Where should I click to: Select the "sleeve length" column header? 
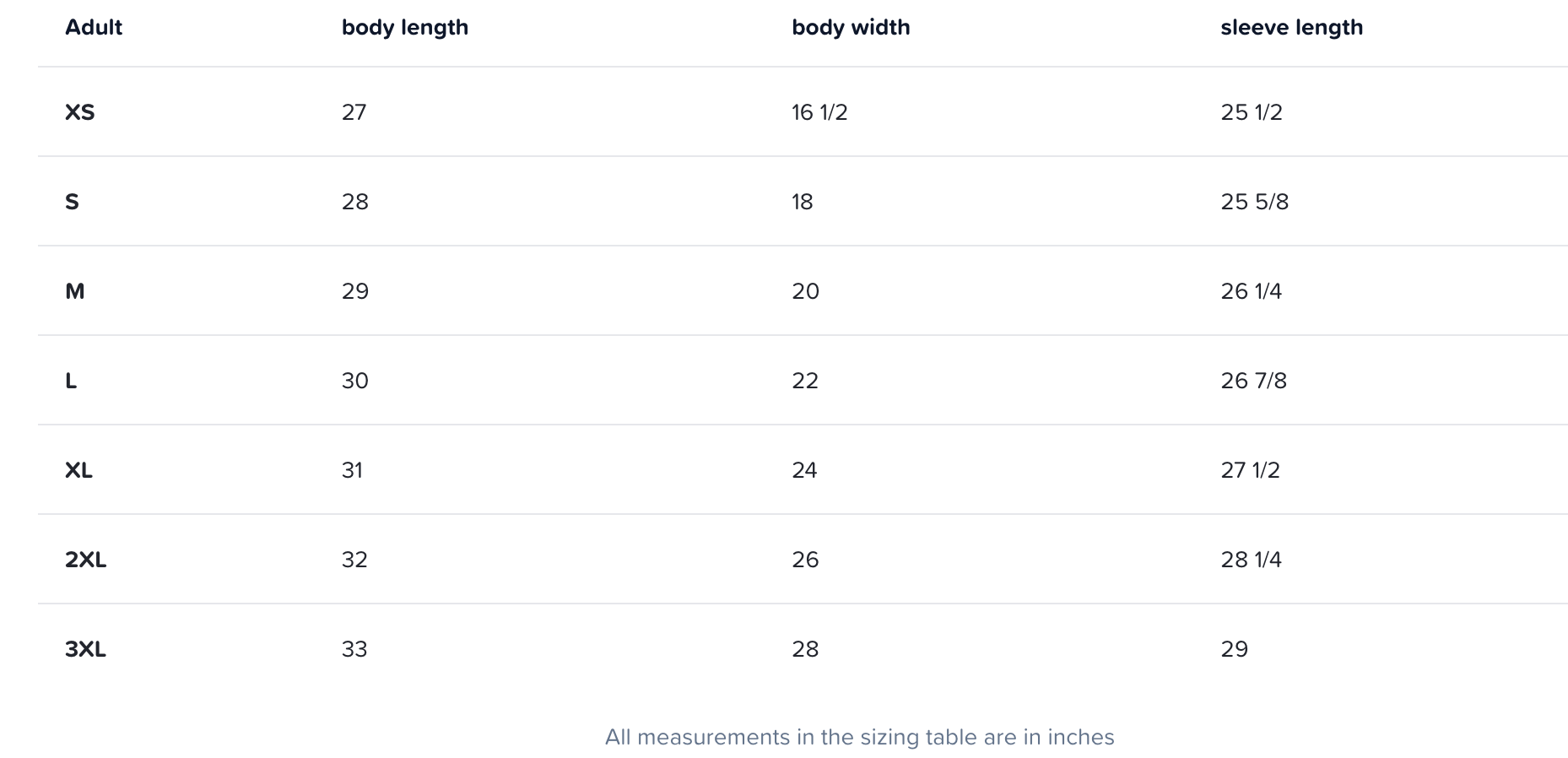point(1291,27)
